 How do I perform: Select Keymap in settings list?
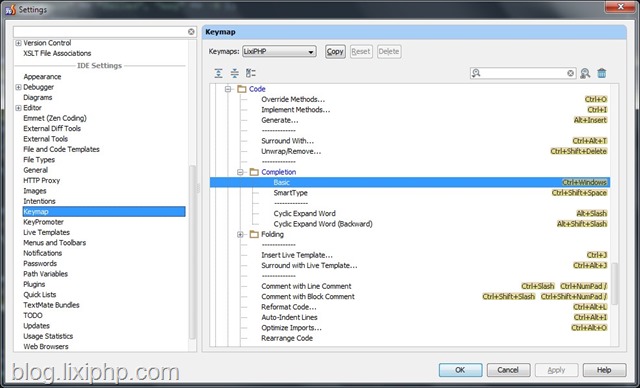click(x=104, y=211)
